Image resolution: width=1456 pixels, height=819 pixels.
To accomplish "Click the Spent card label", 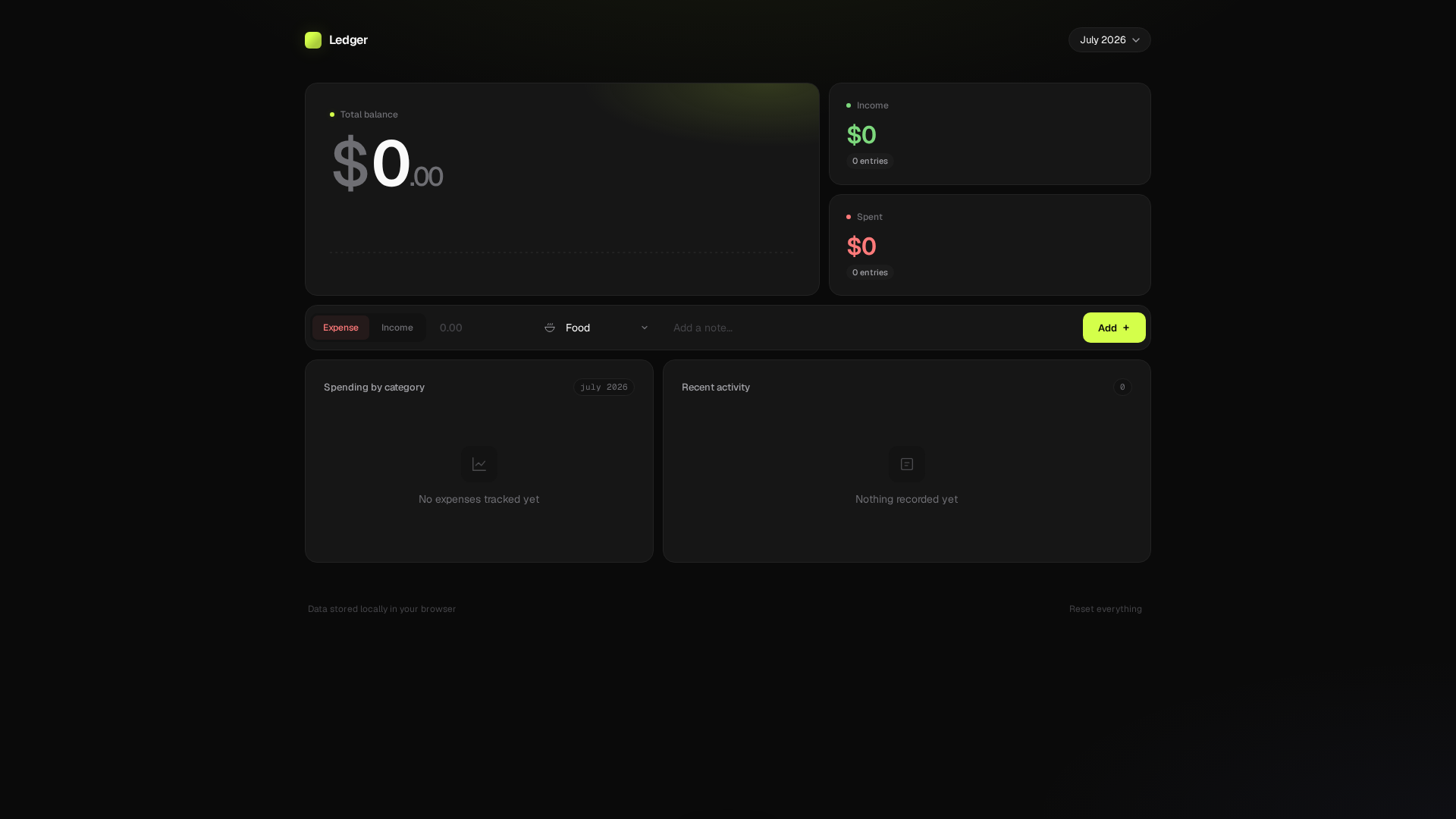I will (x=870, y=217).
